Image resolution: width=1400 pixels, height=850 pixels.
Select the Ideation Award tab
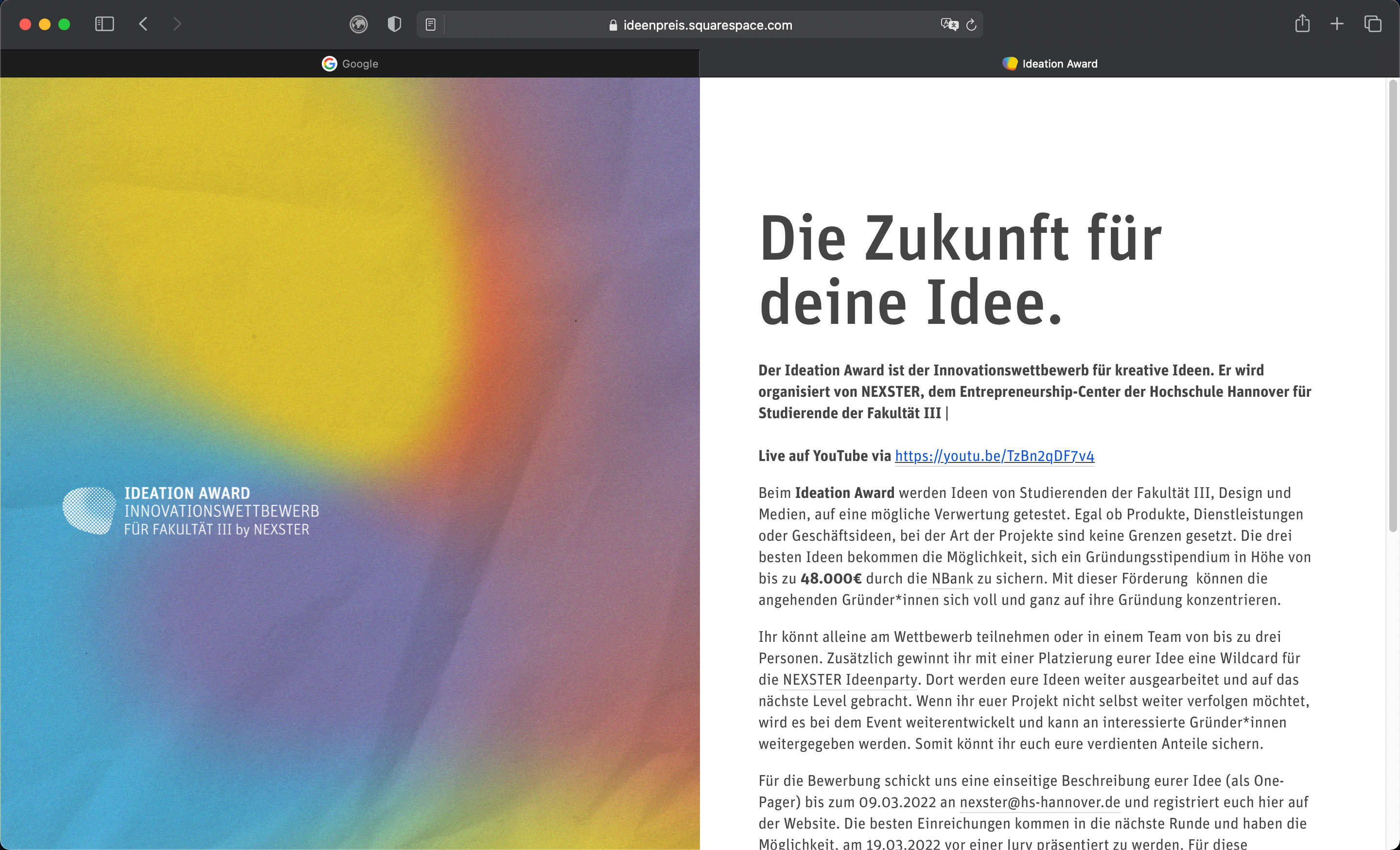coord(1050,64)
